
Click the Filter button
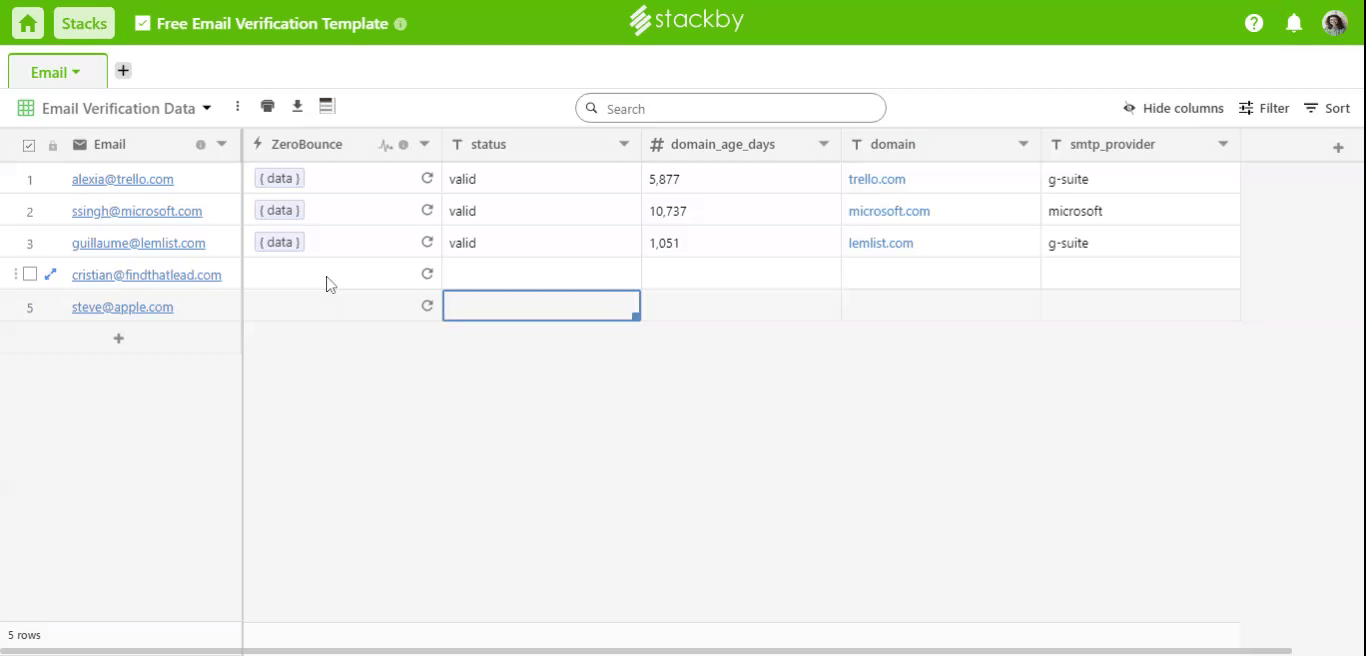1264,108
